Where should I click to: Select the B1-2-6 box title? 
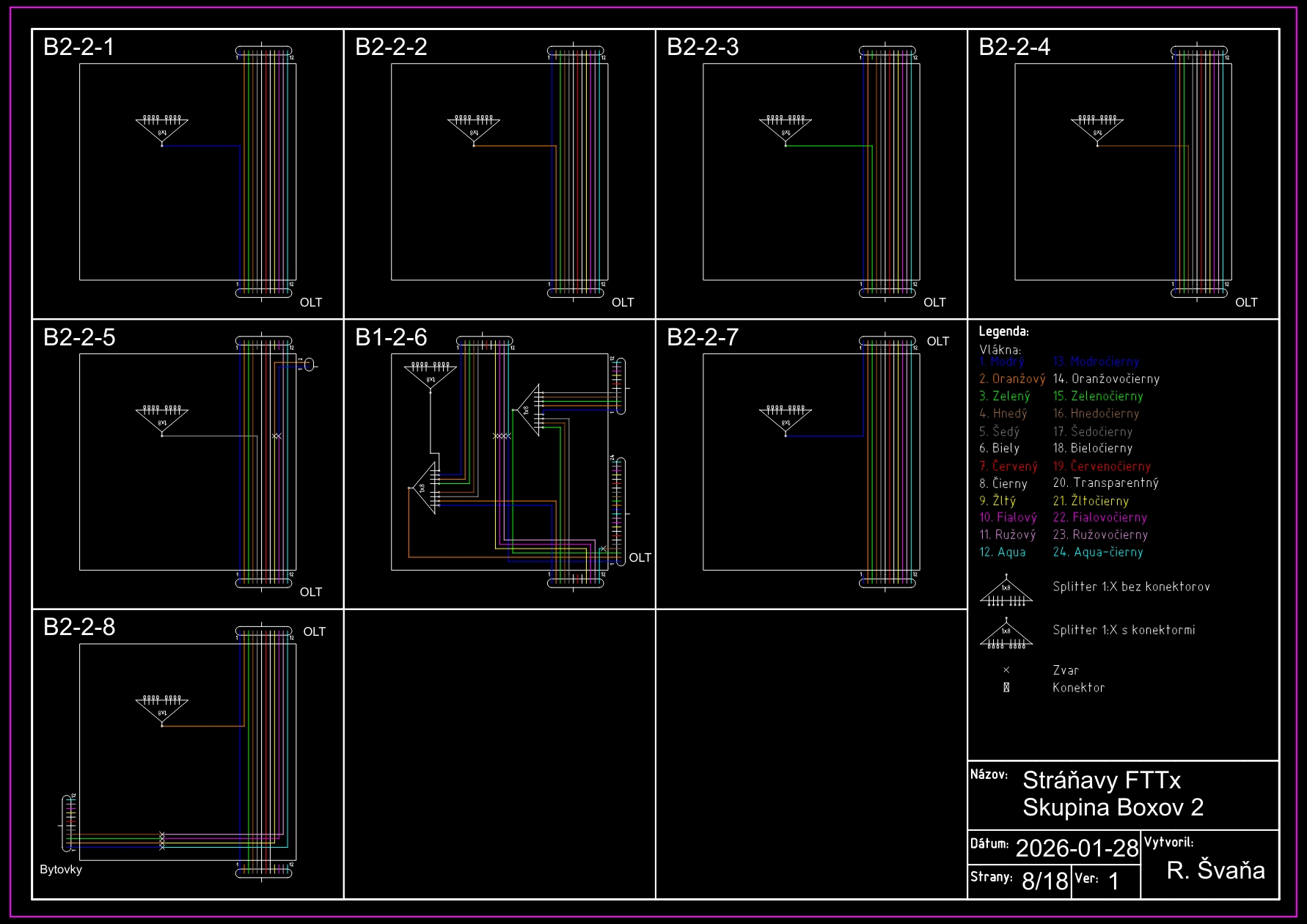[391, 337]
